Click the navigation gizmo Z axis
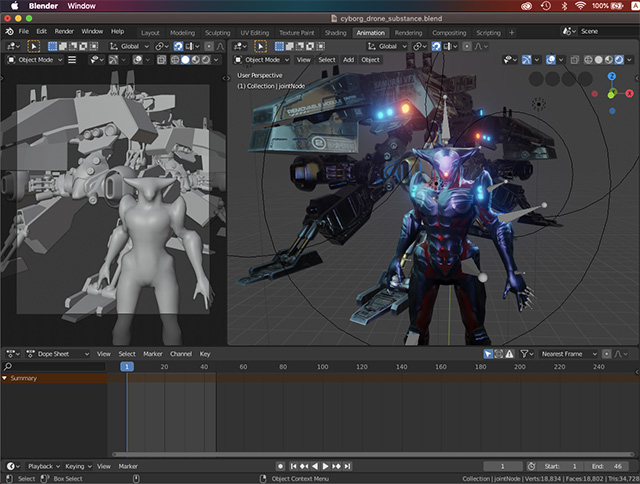This screenshot has width=640, height=484. (x=613, y=76)
